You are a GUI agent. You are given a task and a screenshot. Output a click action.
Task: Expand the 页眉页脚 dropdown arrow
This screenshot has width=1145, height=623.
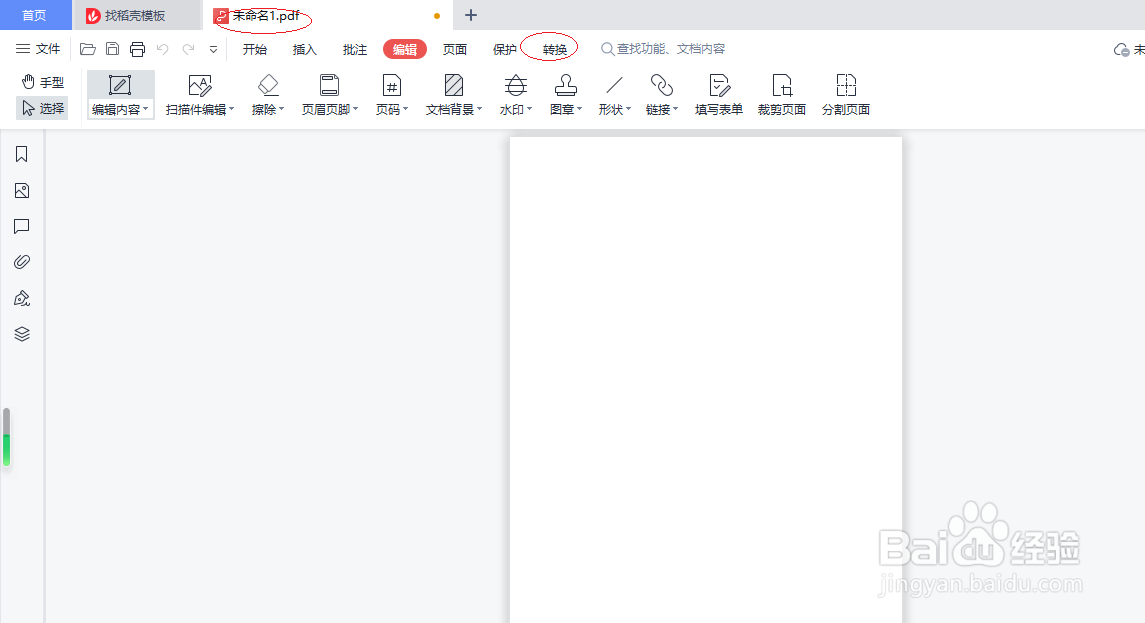coord(356,109)
